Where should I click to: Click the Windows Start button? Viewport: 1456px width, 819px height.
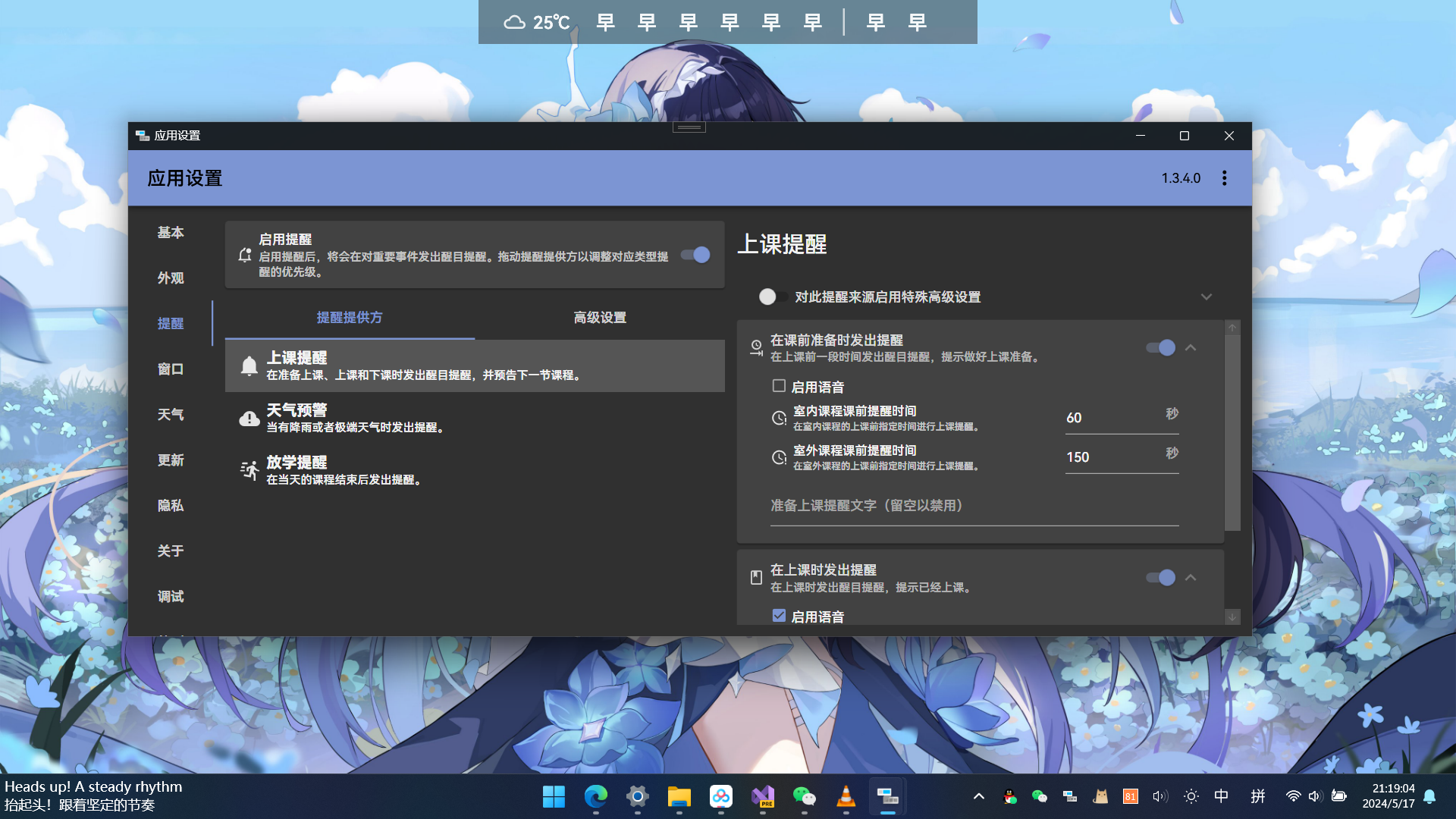pos(554,796)
